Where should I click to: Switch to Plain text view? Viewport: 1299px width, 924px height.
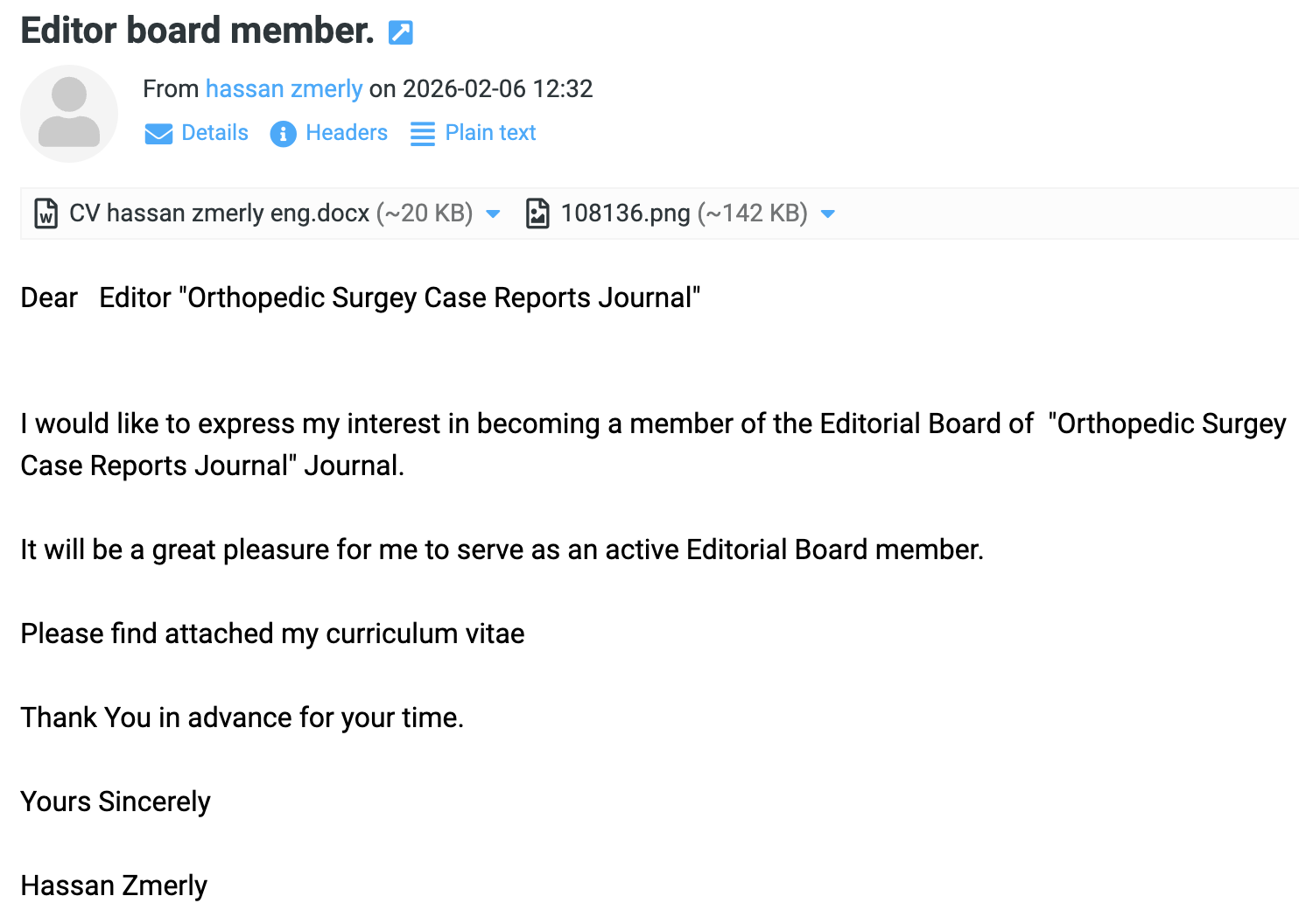[x=490, y=133]
